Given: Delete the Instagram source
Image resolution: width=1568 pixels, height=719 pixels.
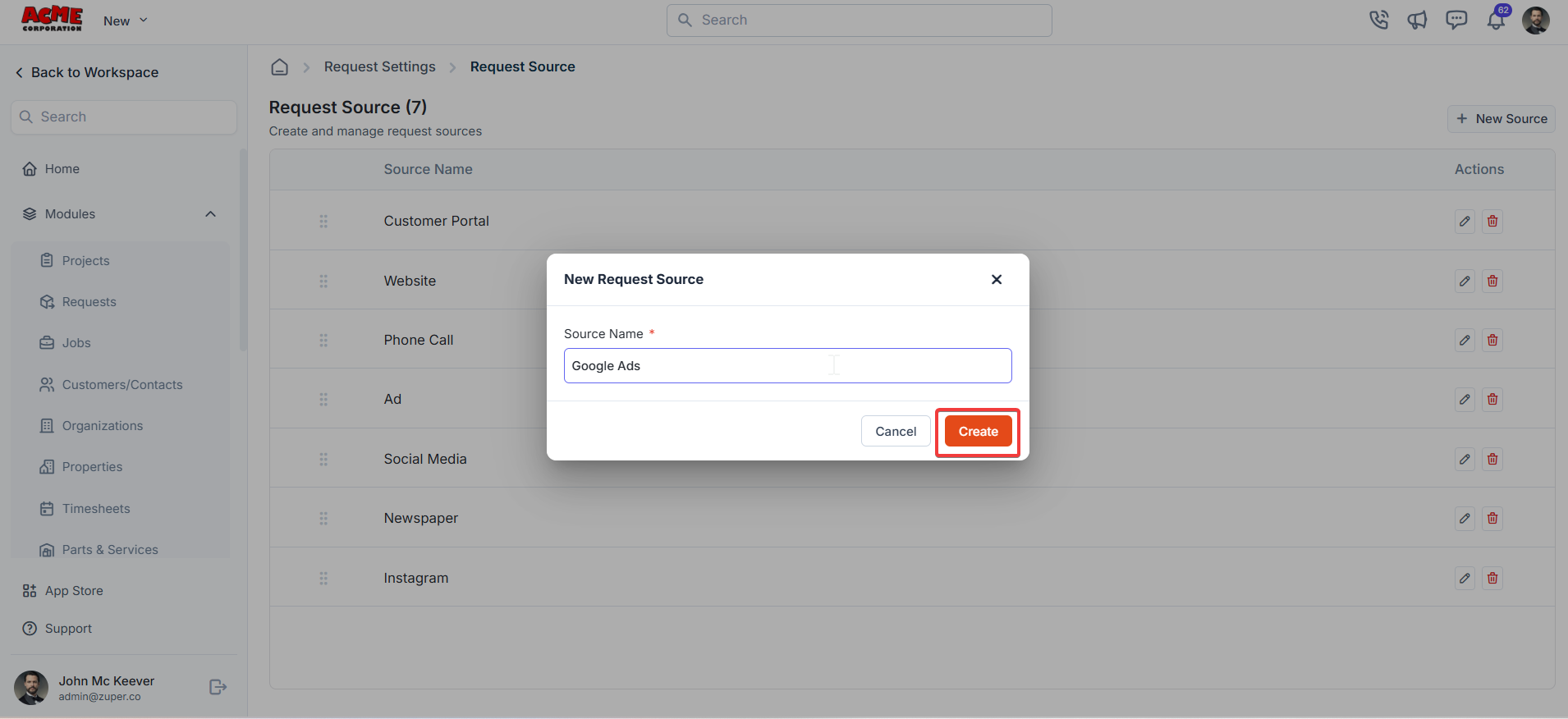Looking at the screenshot, I should (1492, 579).
